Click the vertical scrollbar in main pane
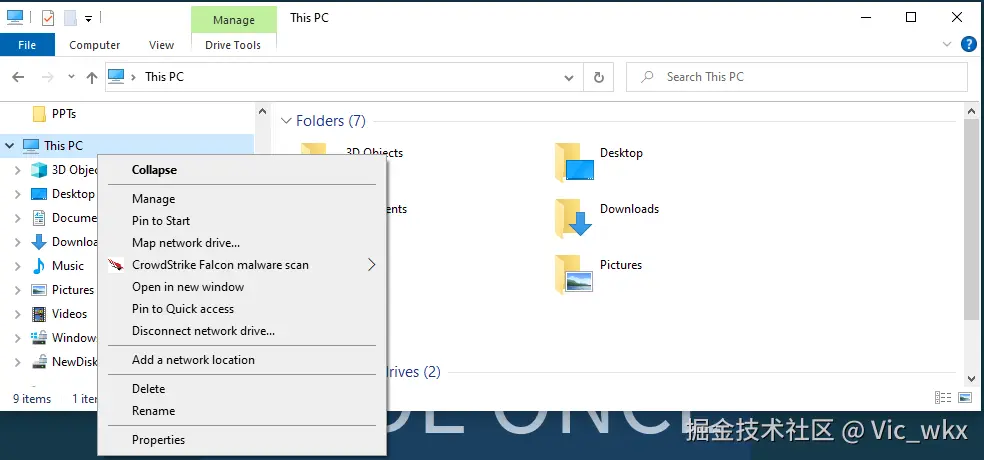 [971, 220]
